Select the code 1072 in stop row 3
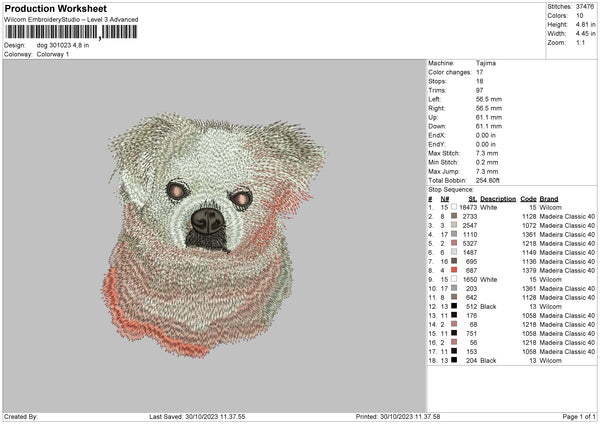 [529, 225]
